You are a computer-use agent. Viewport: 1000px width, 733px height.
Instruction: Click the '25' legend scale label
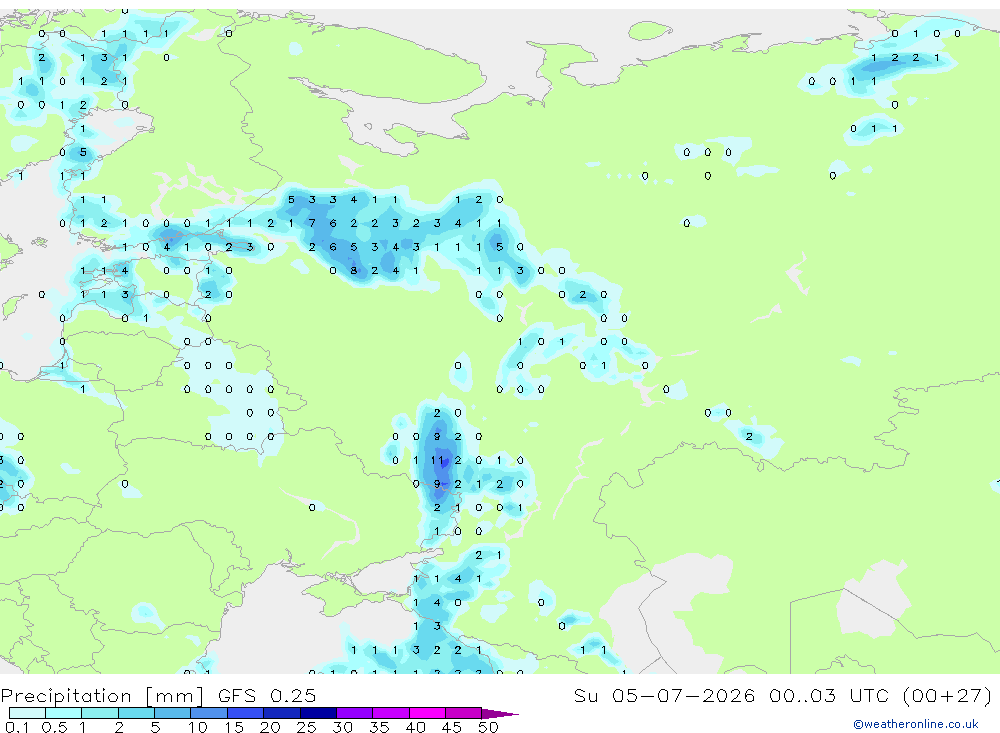(306, 727)
